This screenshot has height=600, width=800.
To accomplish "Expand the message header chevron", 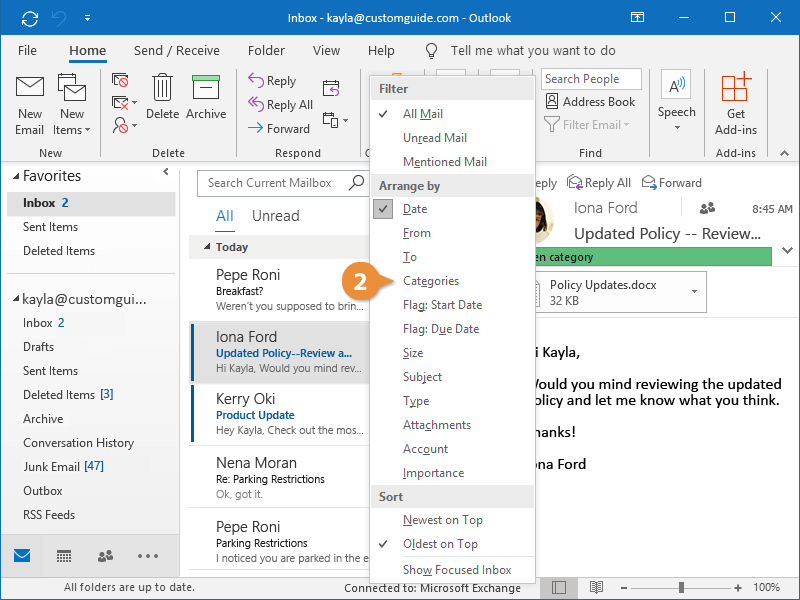I will point(787,251).
